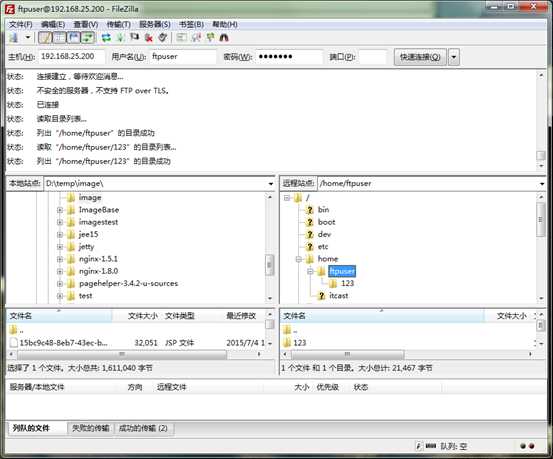Open the 书签(B) menu
Screen dimensions: 553x459
pyautogui.click(x=192, y=24)
